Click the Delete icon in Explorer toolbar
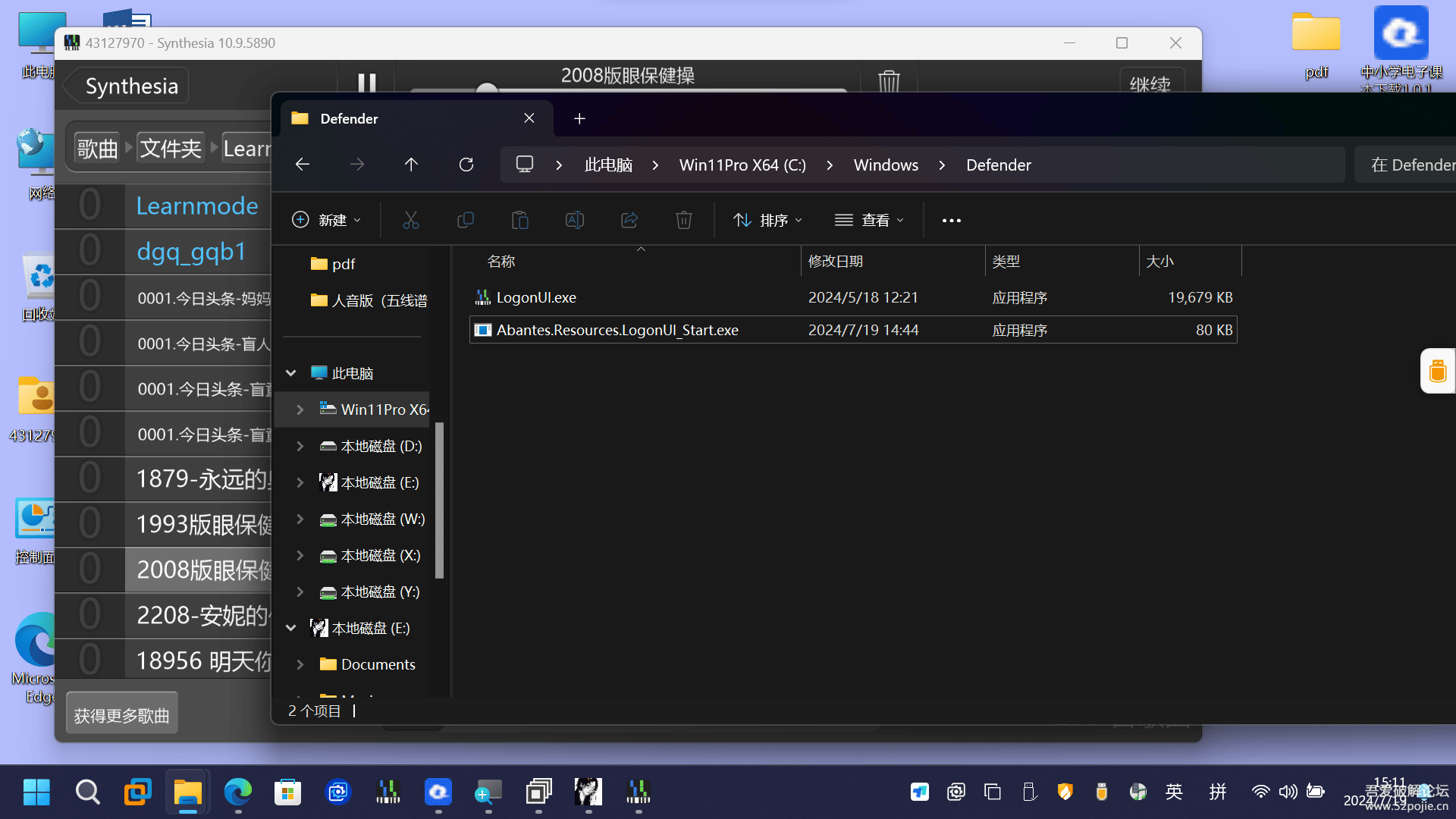The width and height of the screenshot is (1456, 819). (683, 220)
